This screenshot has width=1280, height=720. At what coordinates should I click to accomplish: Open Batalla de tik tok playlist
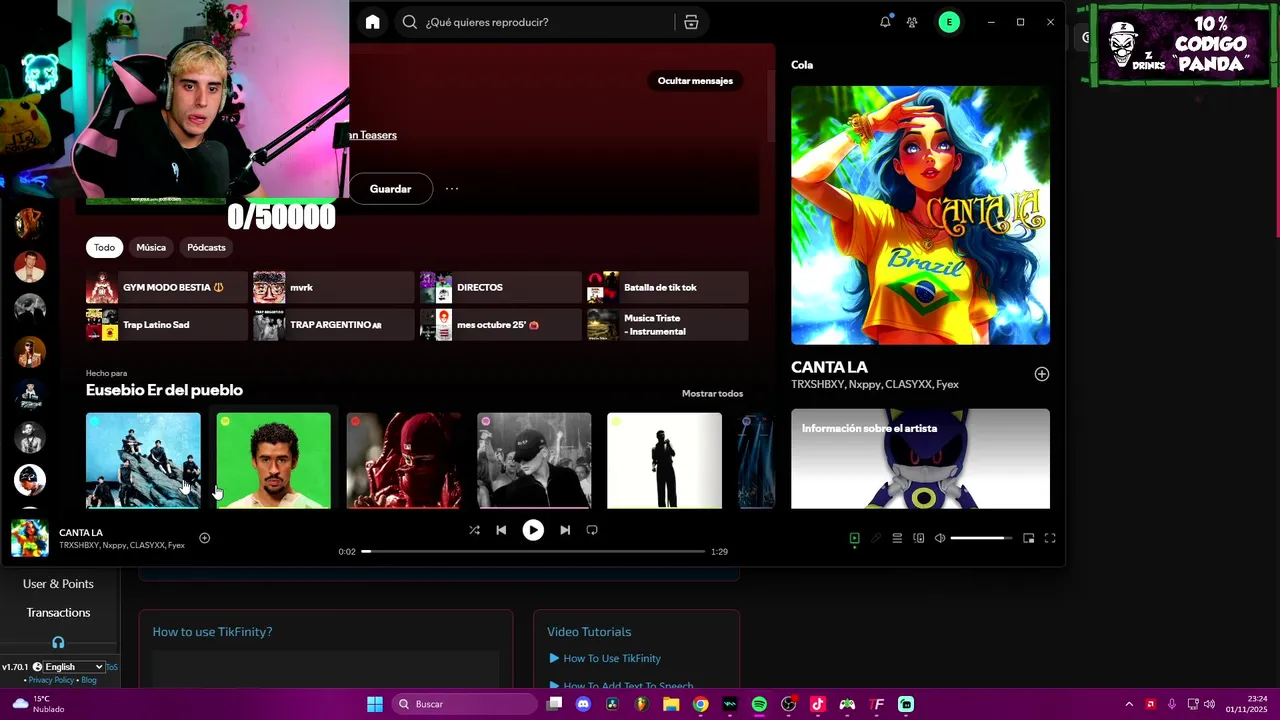(667, 287)
